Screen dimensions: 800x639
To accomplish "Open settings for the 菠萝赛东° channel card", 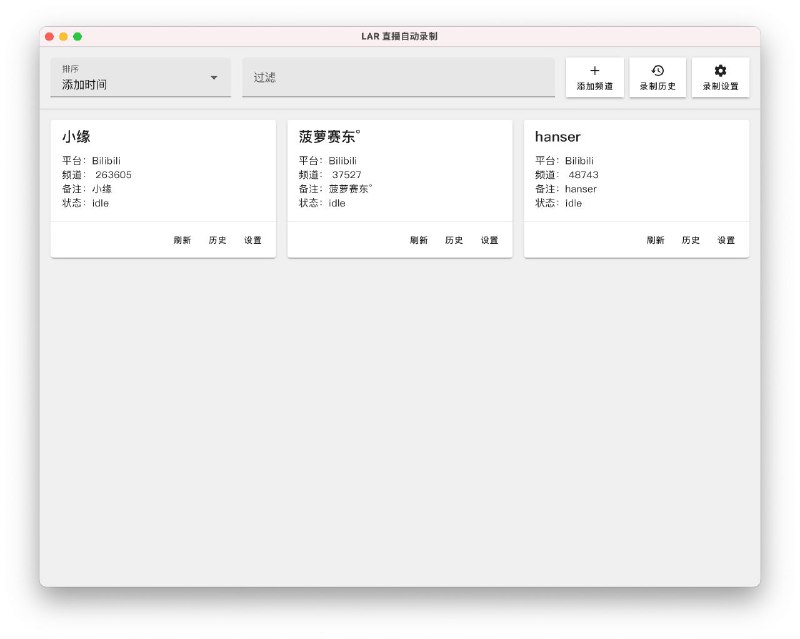I will click(x=490, y=240).
